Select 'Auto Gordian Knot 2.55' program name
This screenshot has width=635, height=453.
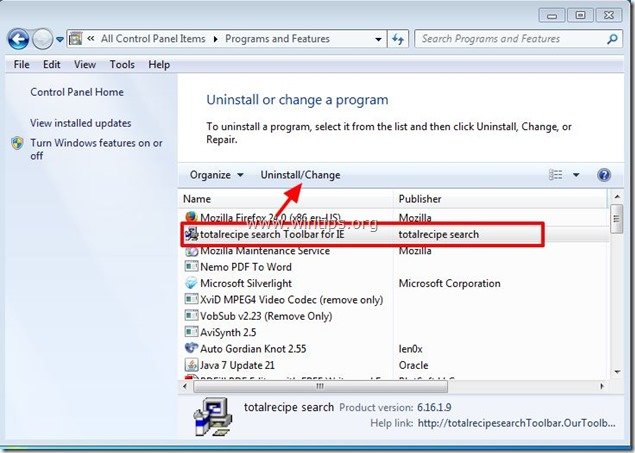tap(253, 349)
